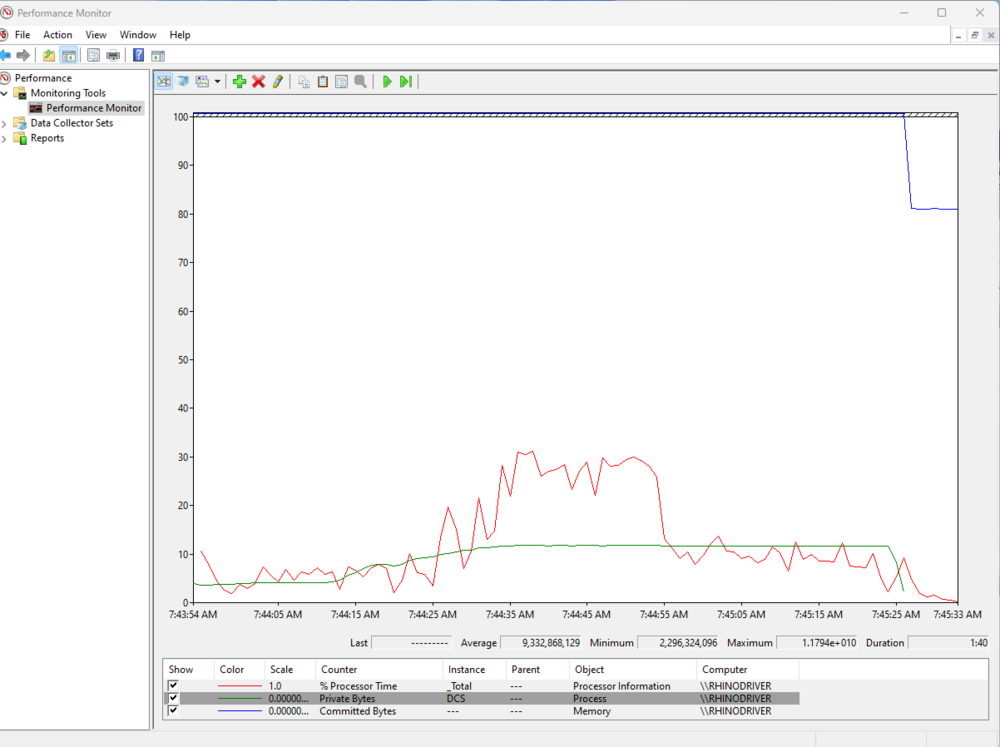1000x747 pixels.
Task: Click View Current Activity icon
Action: click(164, 82)
